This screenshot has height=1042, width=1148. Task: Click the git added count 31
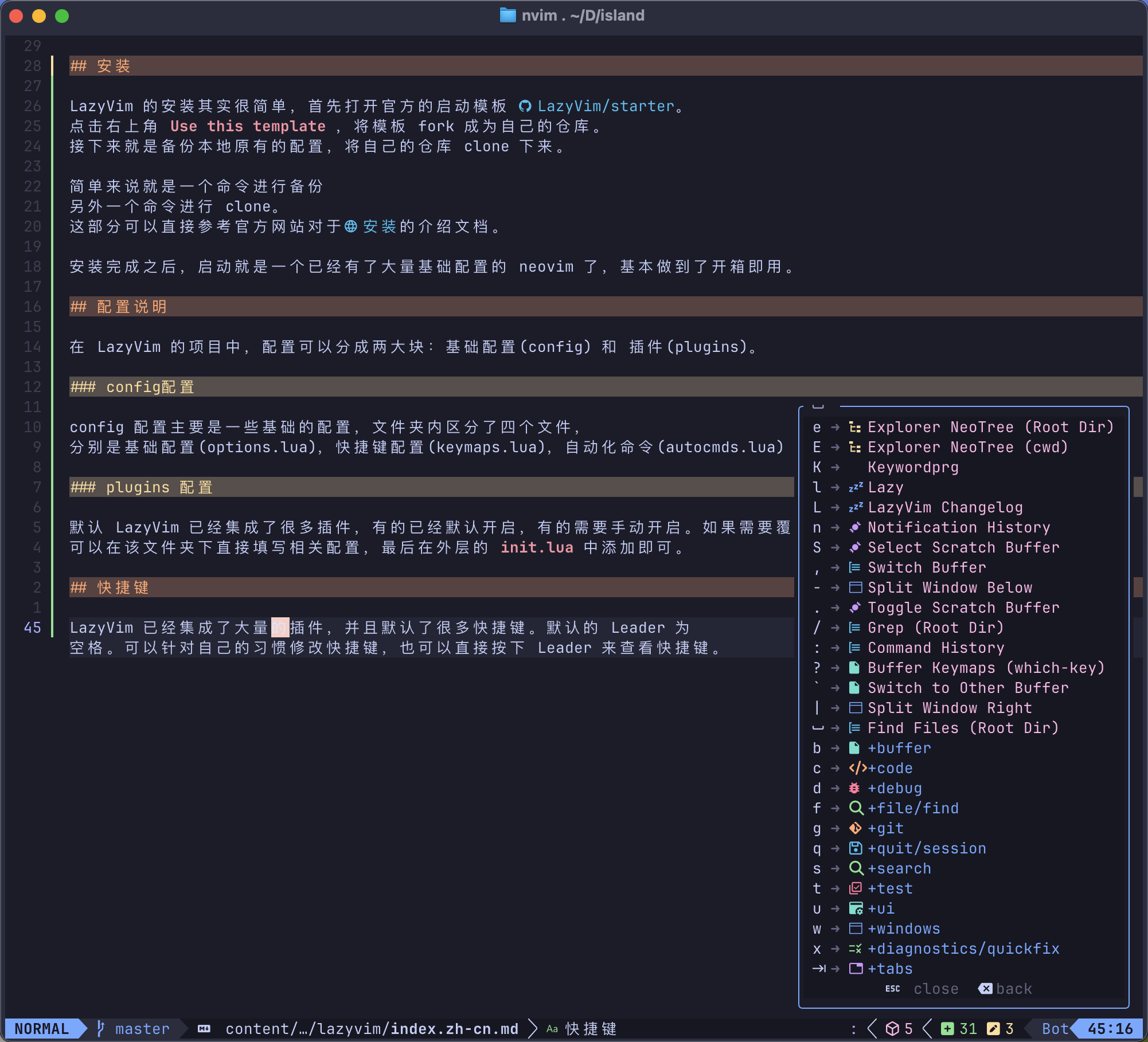pos(959,1029)
